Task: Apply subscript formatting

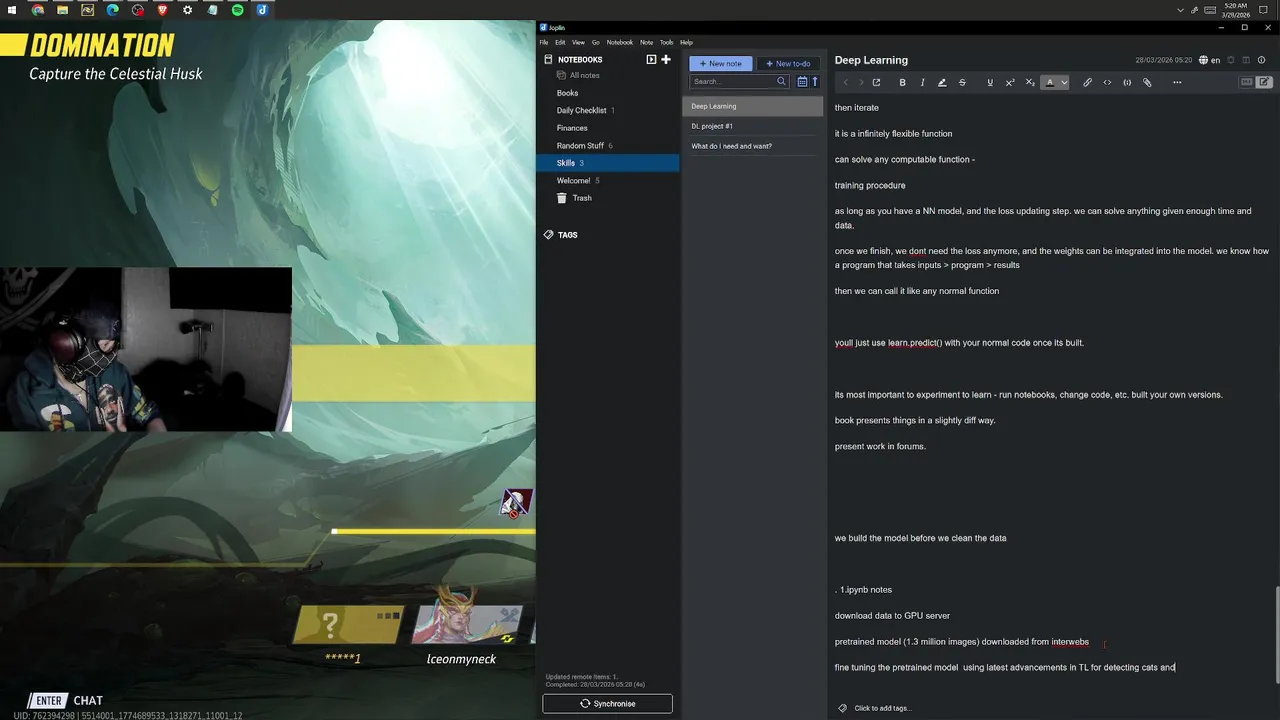Action: coord(1030,82)
